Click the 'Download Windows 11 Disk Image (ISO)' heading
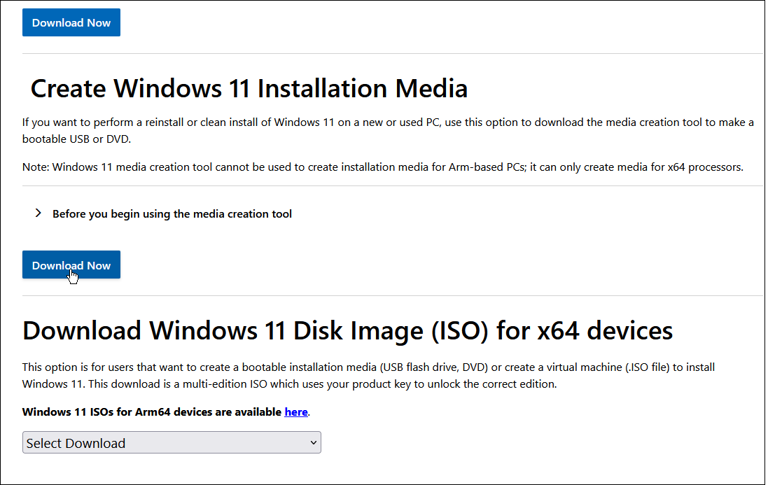The image size is (768, 485). click(x=347, y=331)
